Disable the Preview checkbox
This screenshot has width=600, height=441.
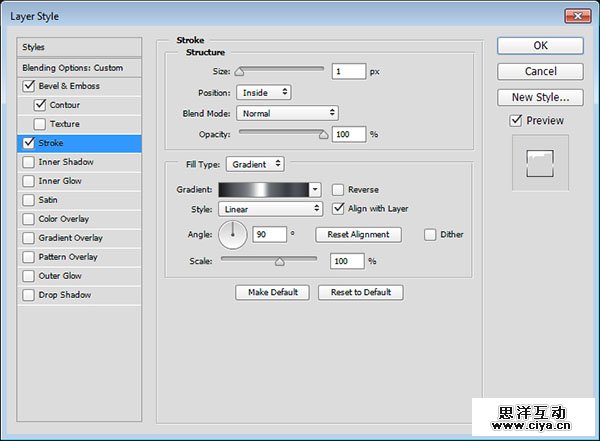[516, 121]
